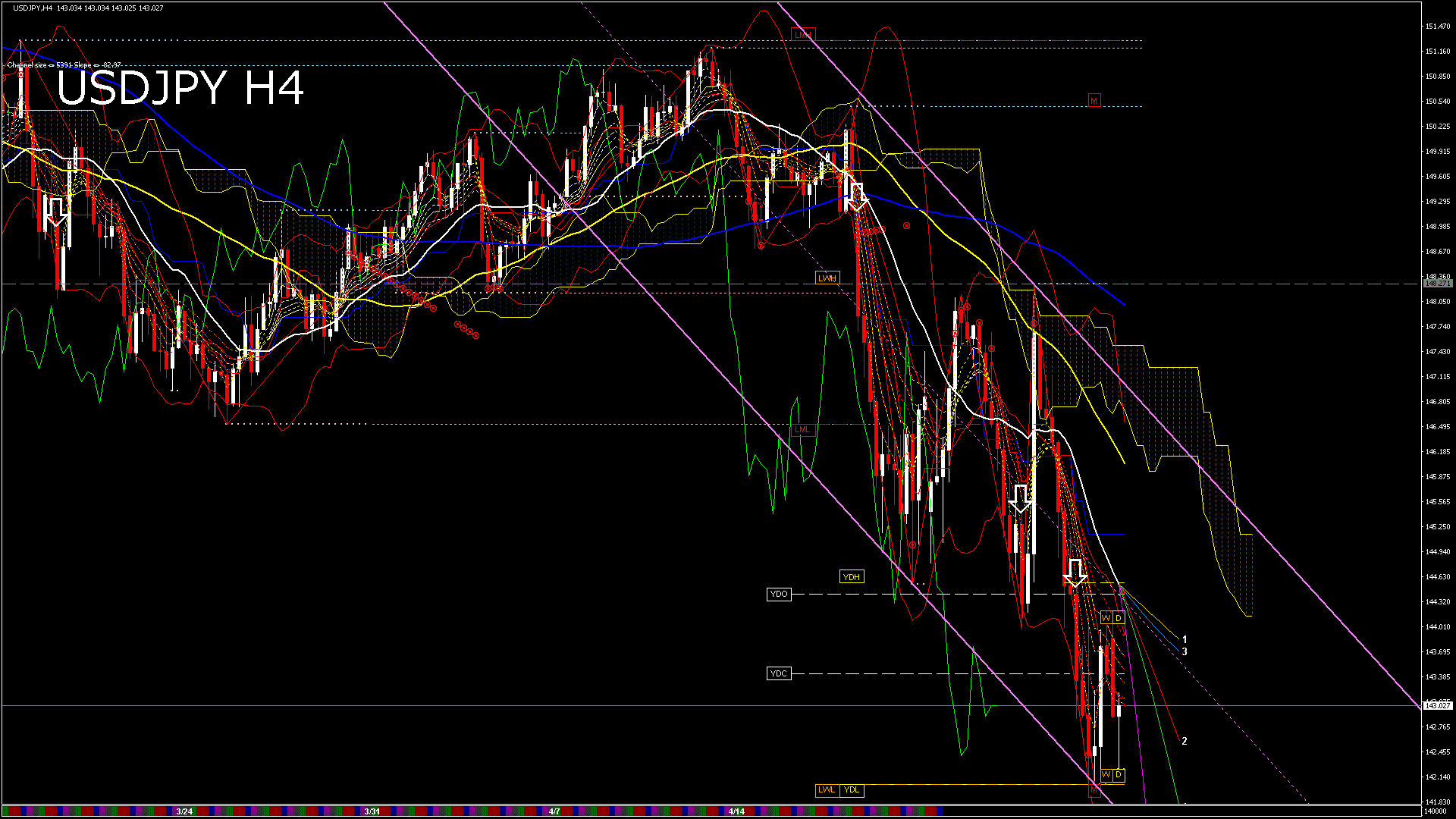
Task: Click the 140000 value at bottom right
Action: pyautogui.click(x=1436, y=811)
